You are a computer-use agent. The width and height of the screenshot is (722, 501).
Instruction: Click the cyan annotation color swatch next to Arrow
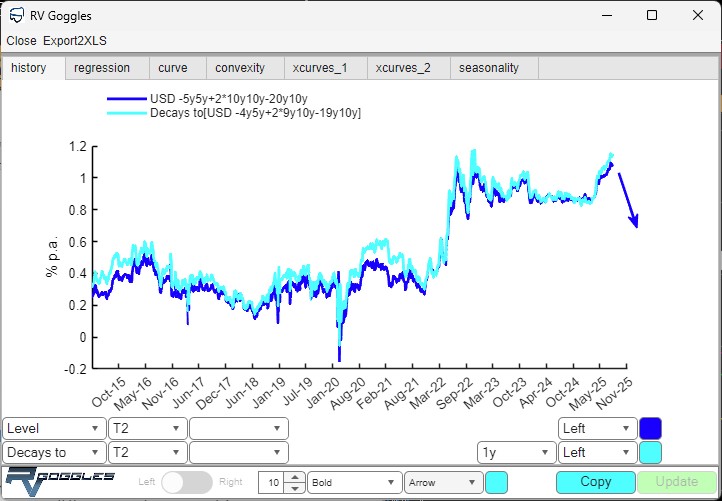coord(497,483)
